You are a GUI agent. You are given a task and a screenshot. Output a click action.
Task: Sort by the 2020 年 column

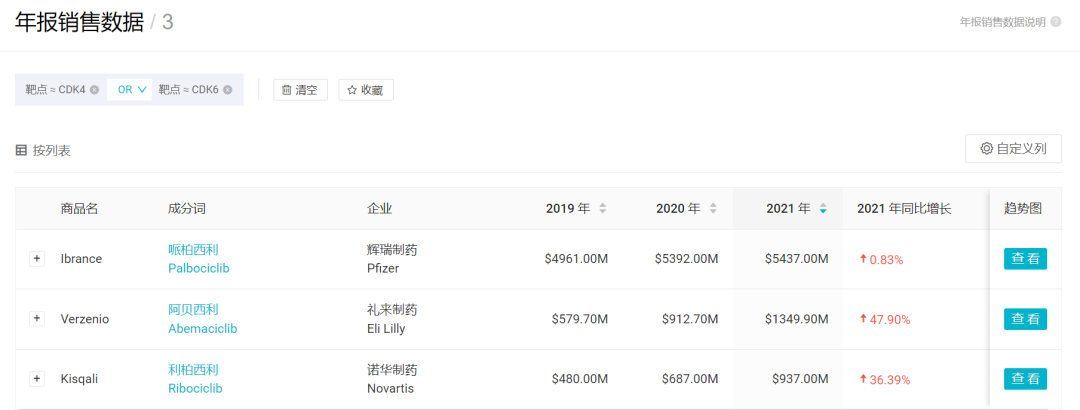[713, 209]
